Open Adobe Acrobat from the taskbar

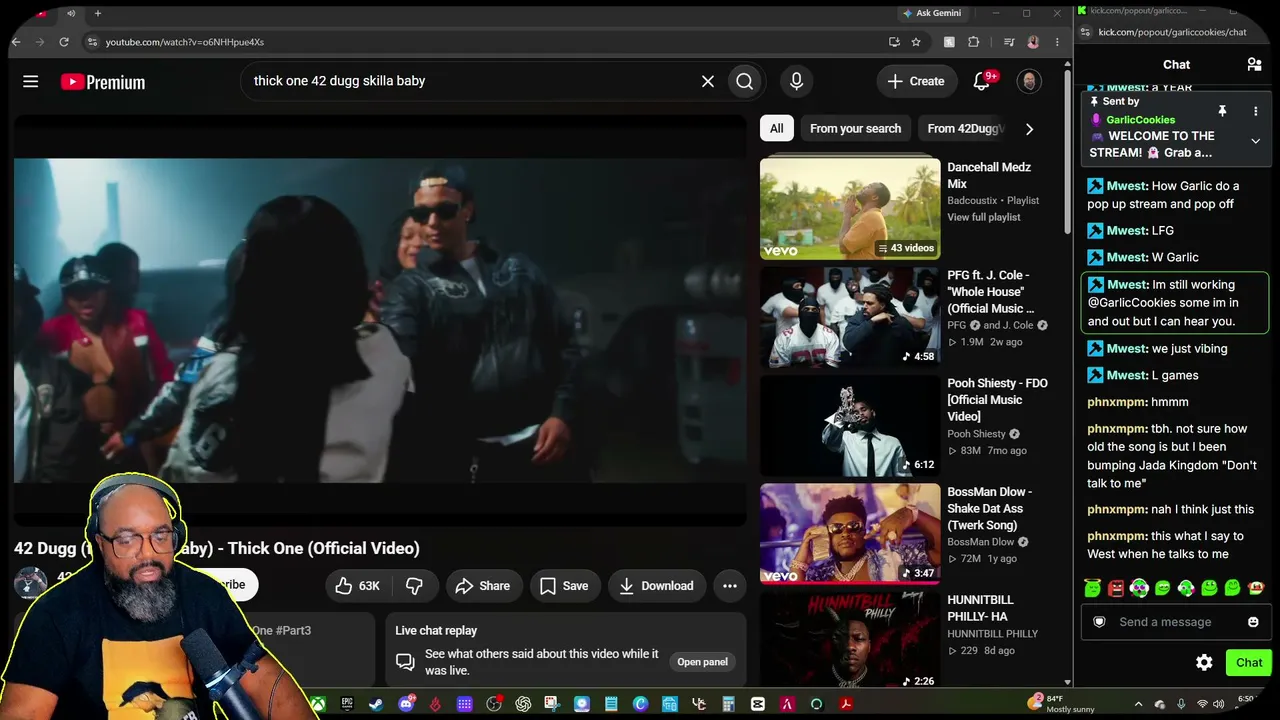point(846,704)
